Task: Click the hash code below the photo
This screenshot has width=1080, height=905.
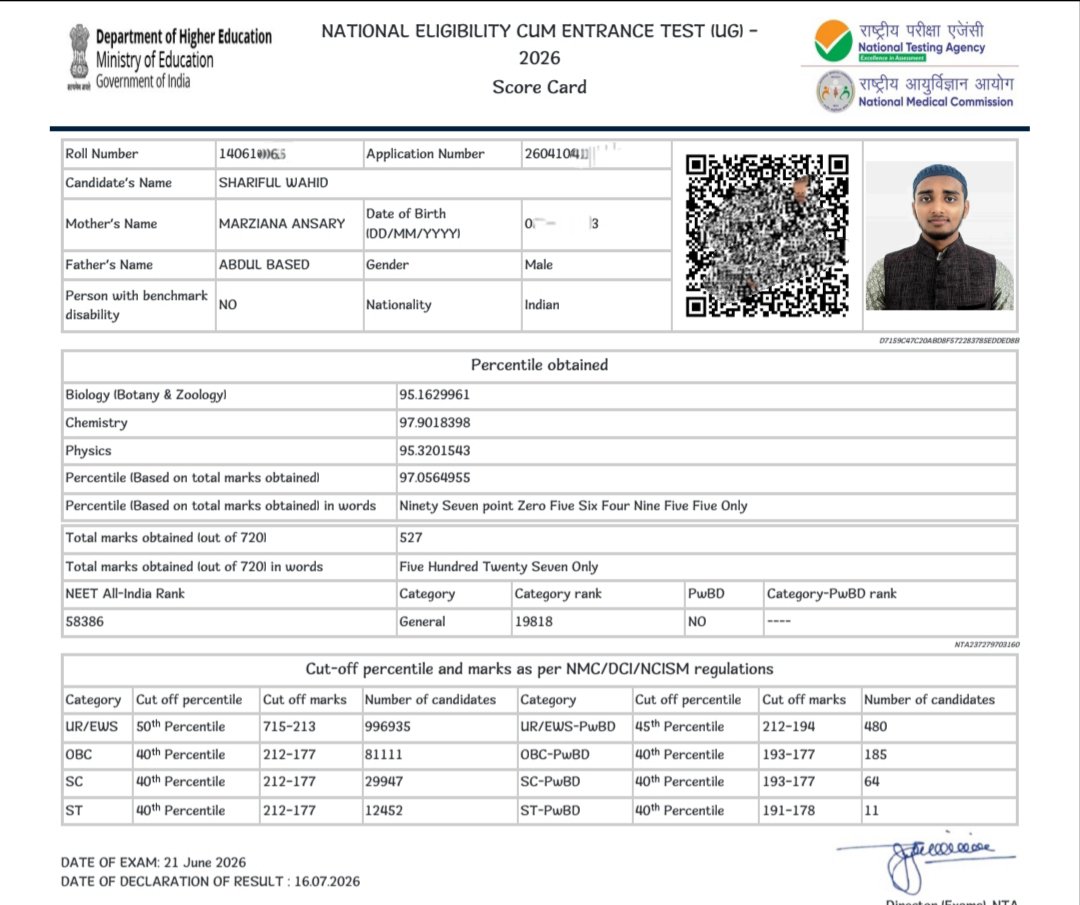Action: 949,341
